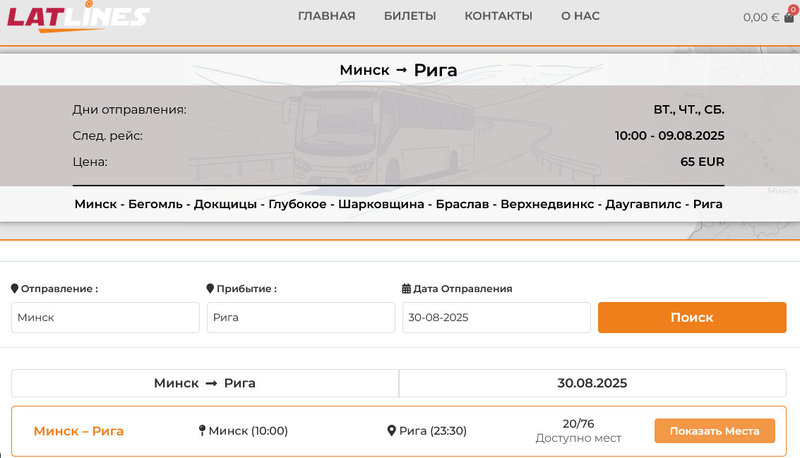
Task: Open the КОНТАКТЫ page
Action: click(498, 16)
